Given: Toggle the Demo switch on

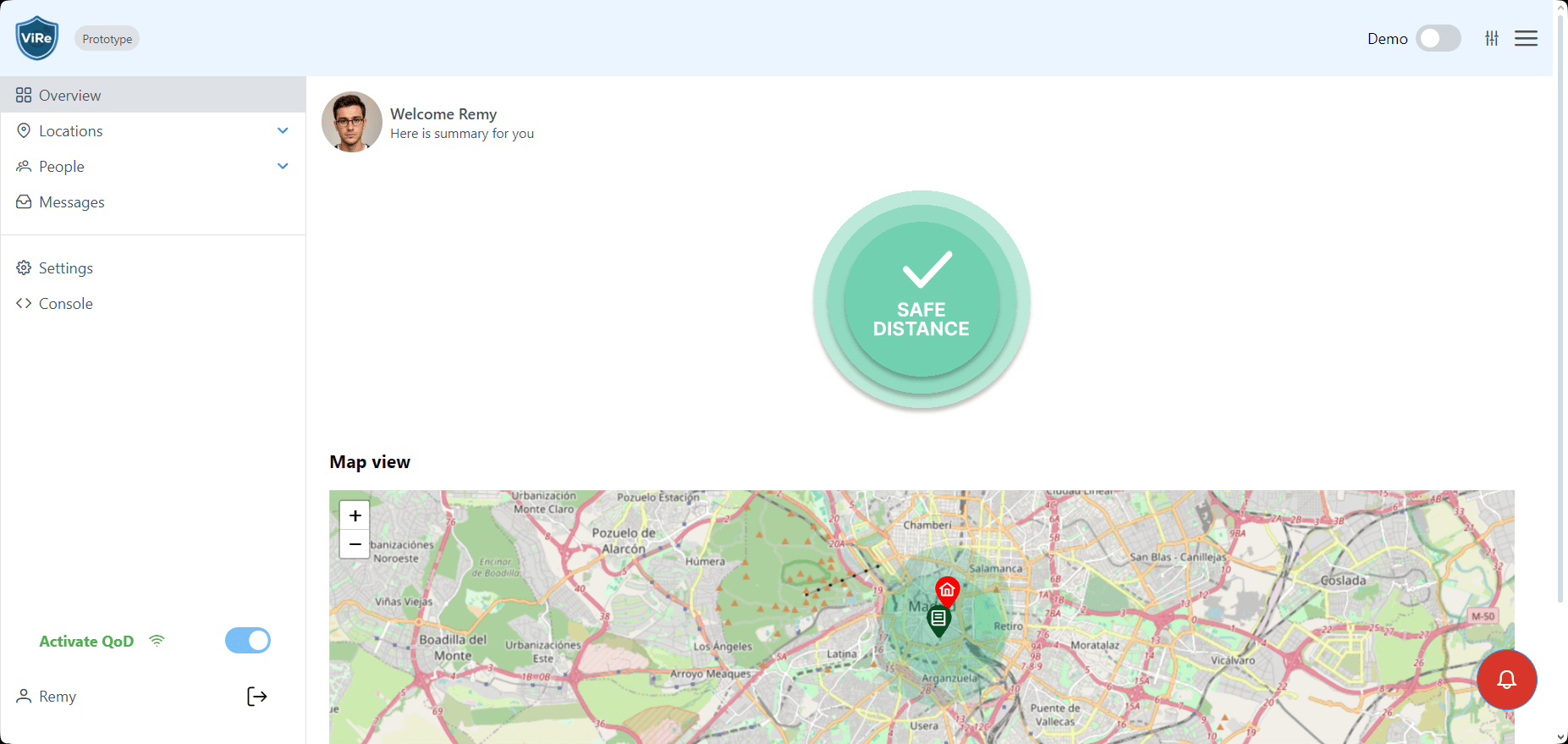Looking at the screenshot, I should pyautogui.click(x=1438, y=38).
